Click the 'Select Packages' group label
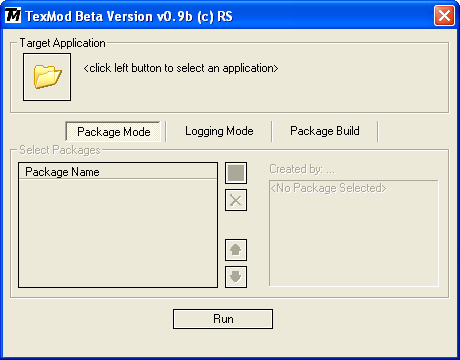The width and height of the screenshot is (460, 360). [x=60, y=150]
